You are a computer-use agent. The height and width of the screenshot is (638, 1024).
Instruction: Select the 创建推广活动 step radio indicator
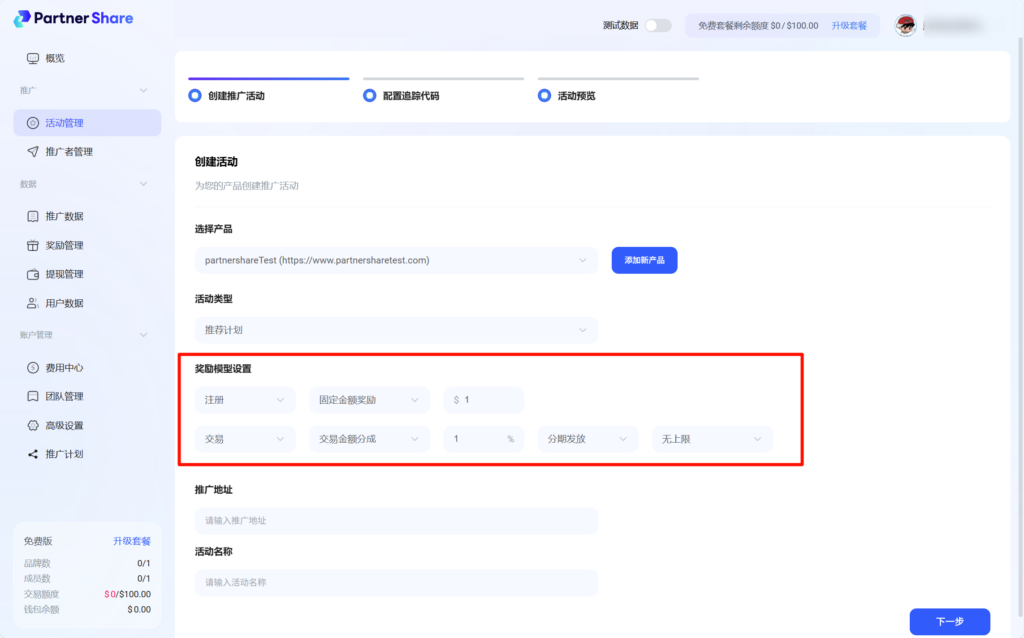pyautogui.click(x=195, y=96)
